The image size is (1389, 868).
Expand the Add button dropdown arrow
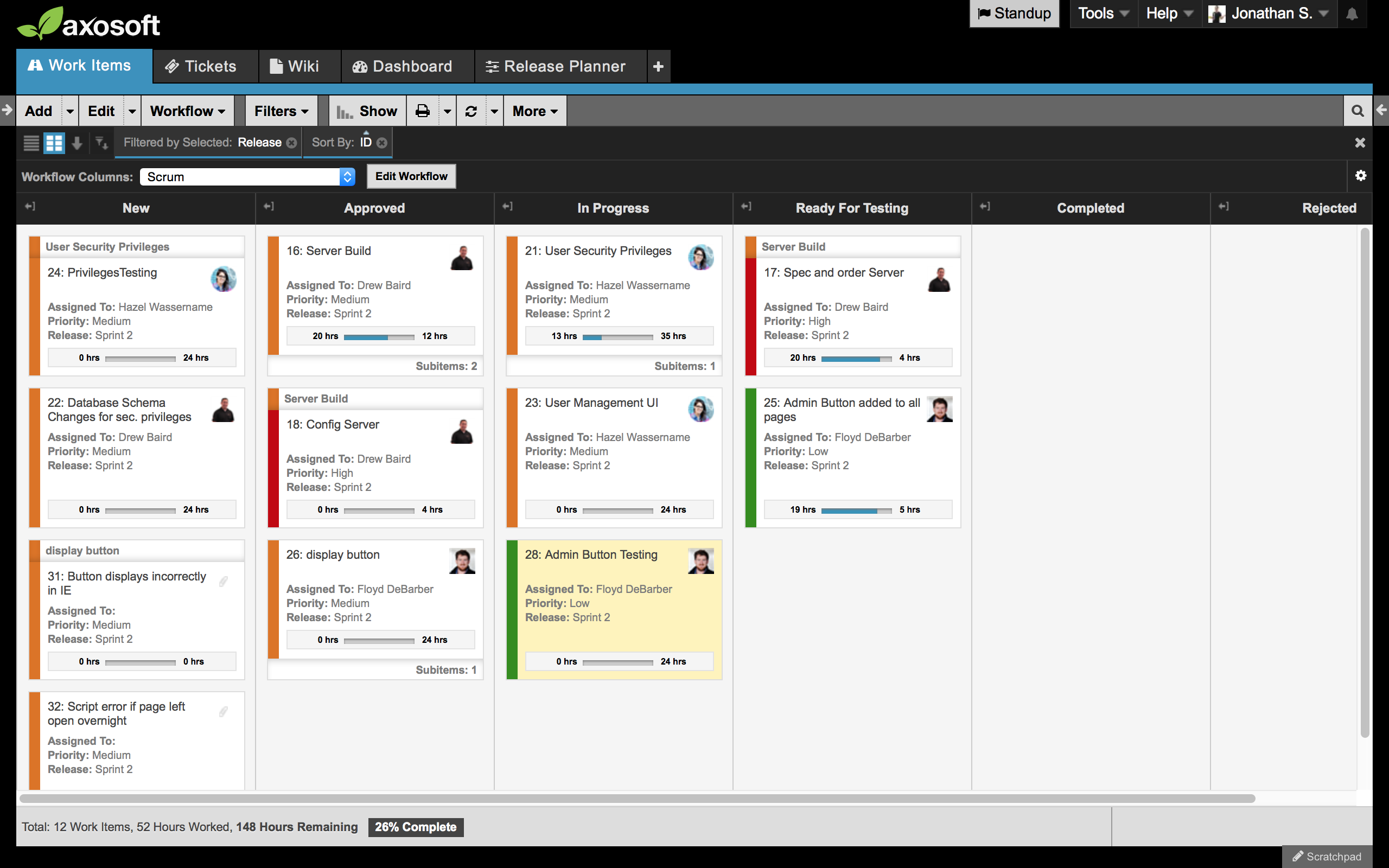pyautogui.click(x=69, y=111)
